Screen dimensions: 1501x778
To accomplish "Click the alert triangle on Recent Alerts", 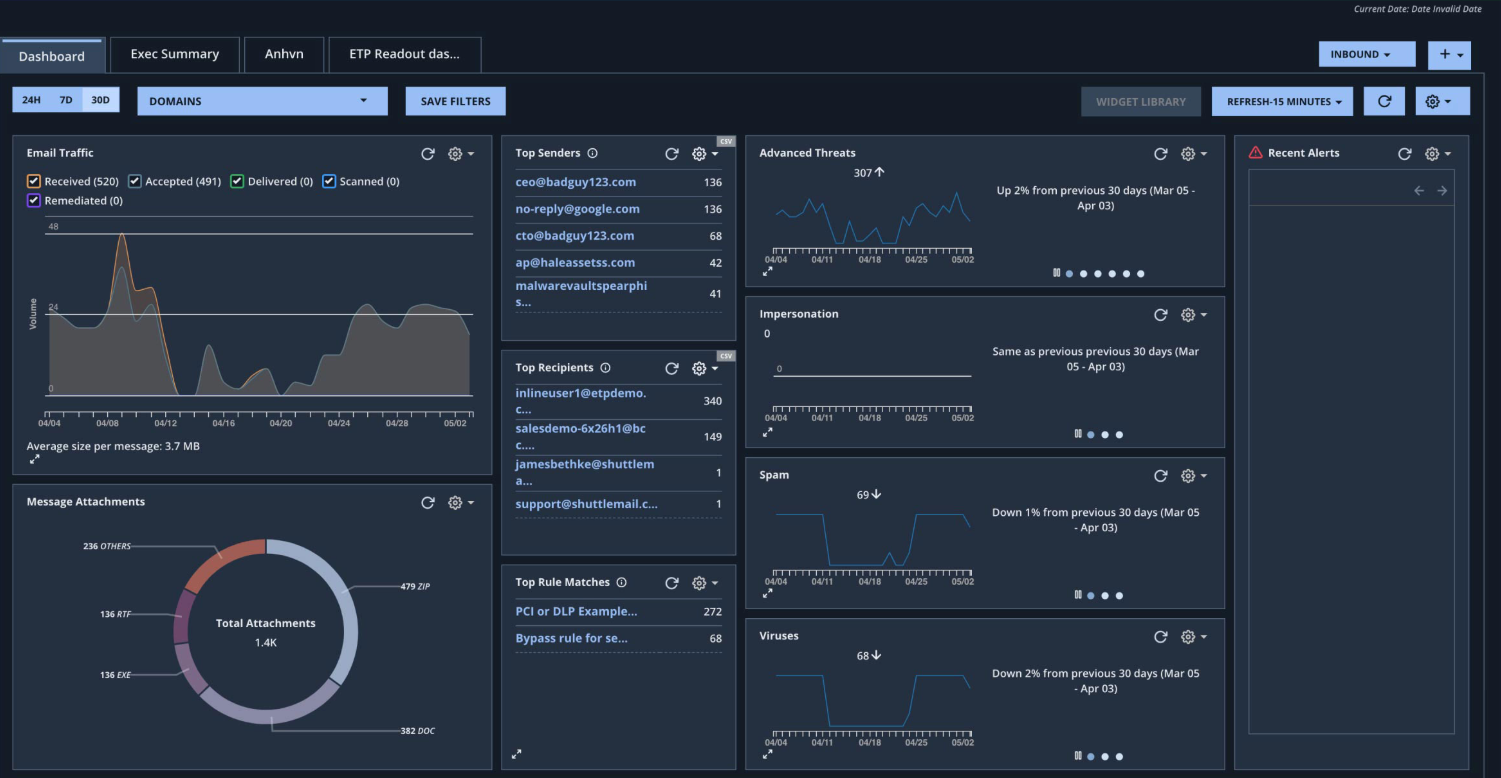I will point(1256,152).
